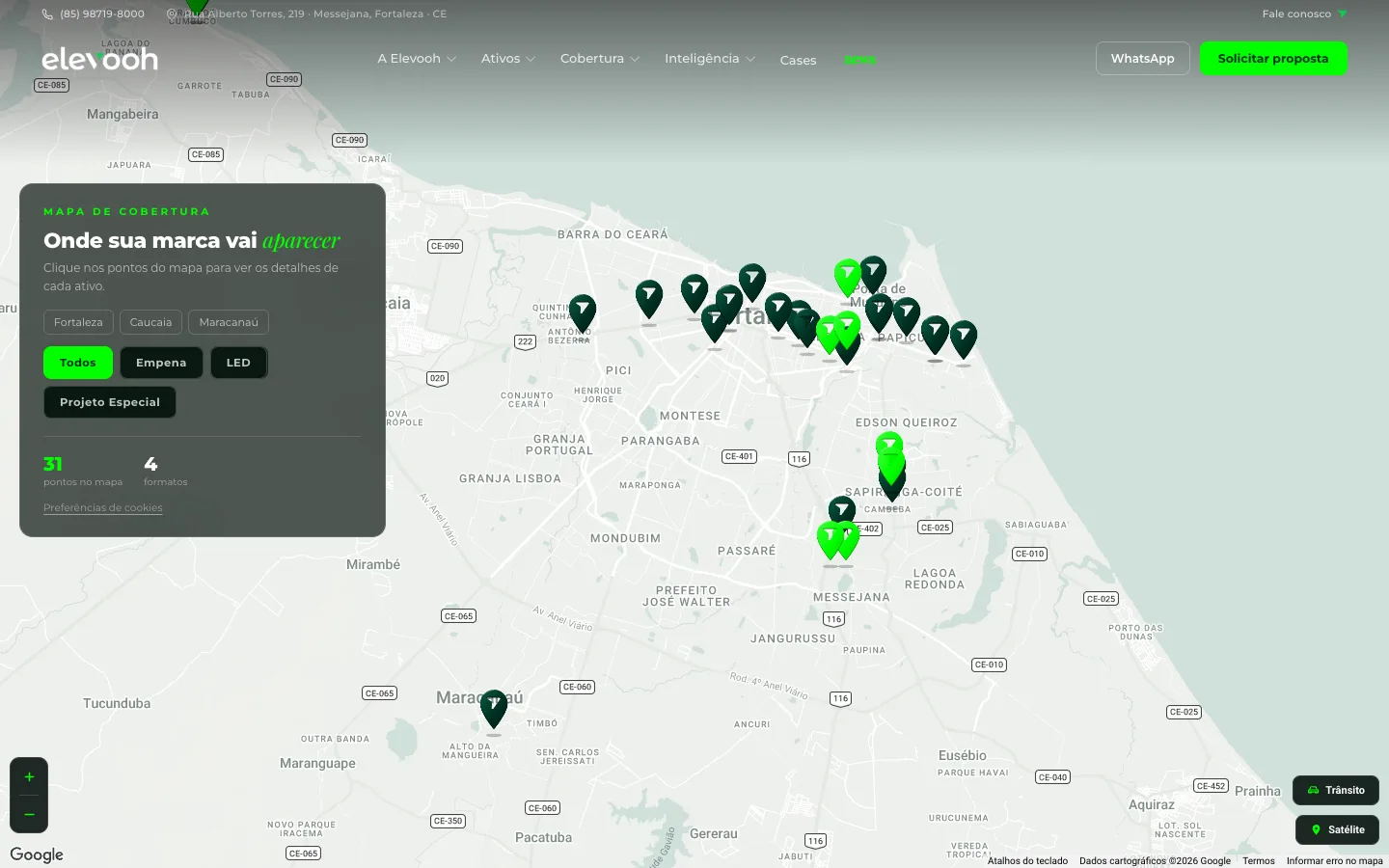Click the address Rua Alberto Torres, 219
1389x868 pixels.
[307, 14]
